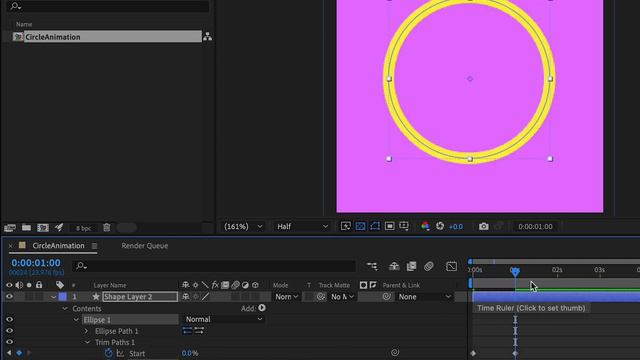
Task: Collapse the Contents group
Action: tap(65, 309)
